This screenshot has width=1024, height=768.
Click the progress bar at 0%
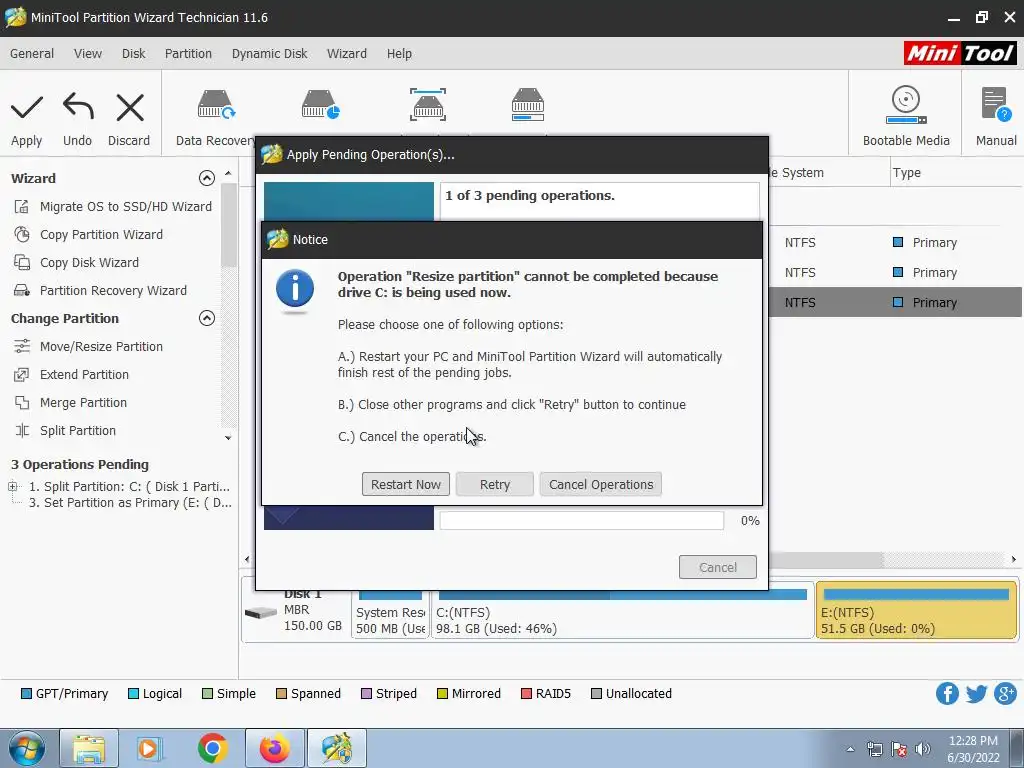[581, 520]
